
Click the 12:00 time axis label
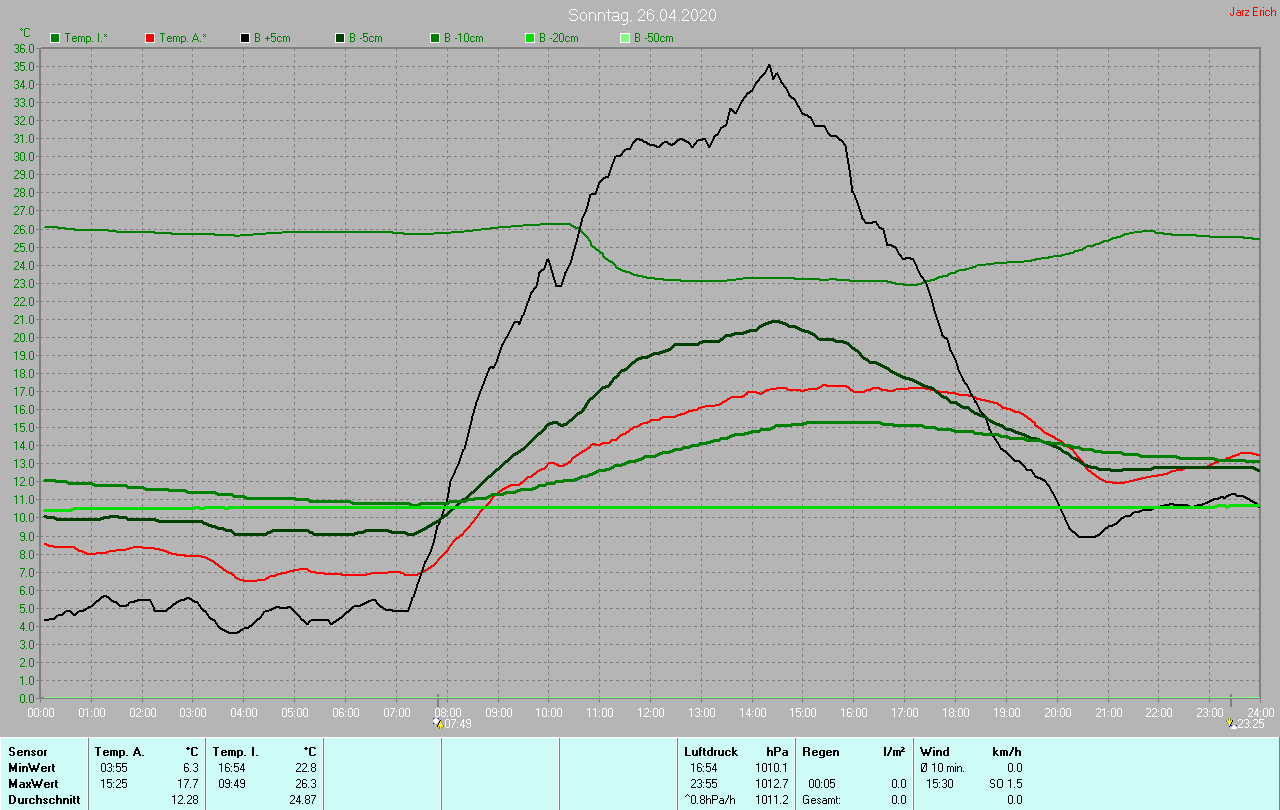click(x=651, y=712)
